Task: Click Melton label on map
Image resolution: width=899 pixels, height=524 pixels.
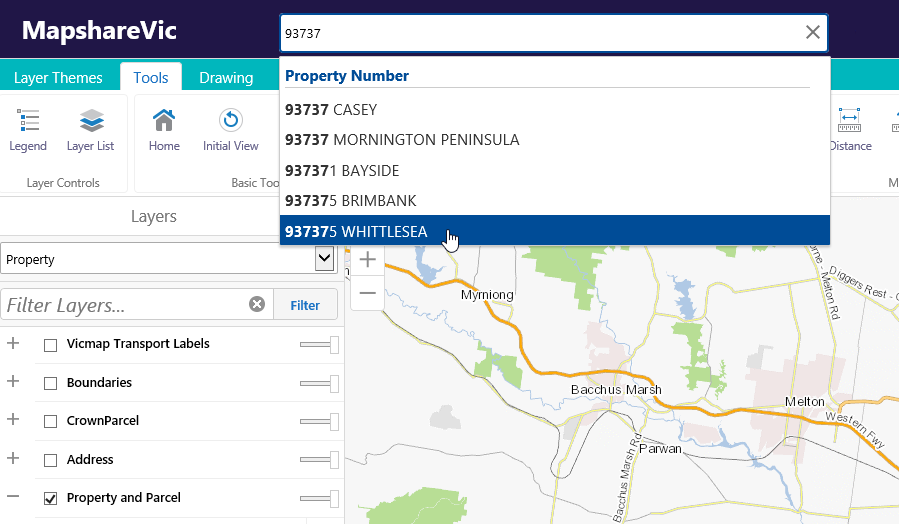Action: click(x=804, y=402)
